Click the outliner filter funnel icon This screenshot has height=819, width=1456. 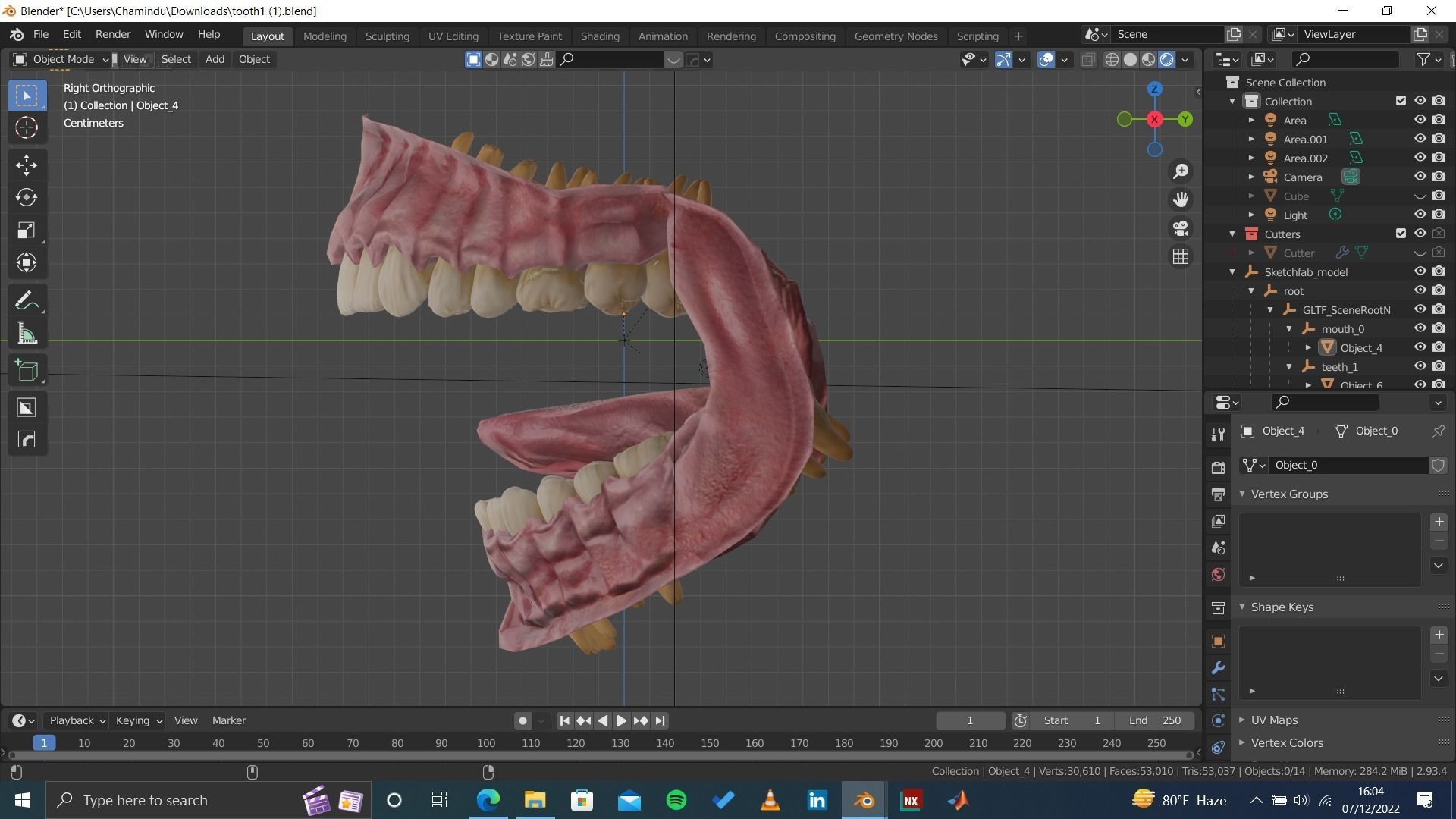(1423, 59)
